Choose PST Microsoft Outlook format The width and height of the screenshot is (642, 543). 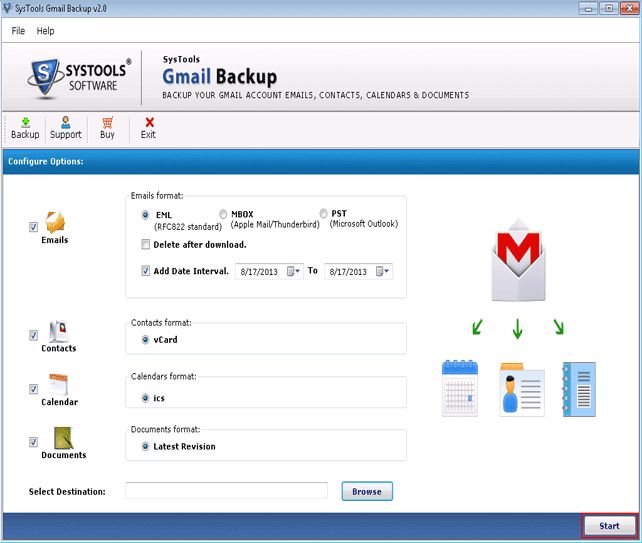click(x=323, y=213)
